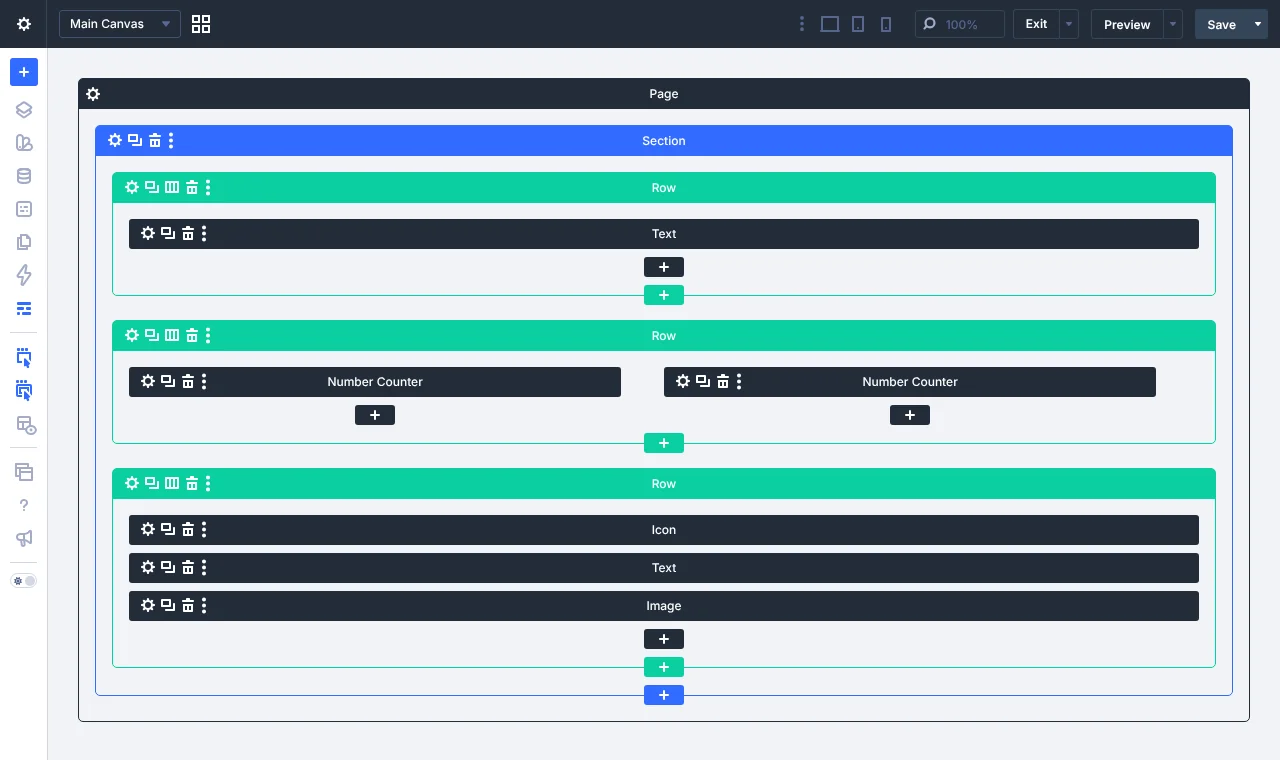This screenshot has width=1280, height=760.
Task: Open the question mark help icon
Action: click(x=24, y=505)
